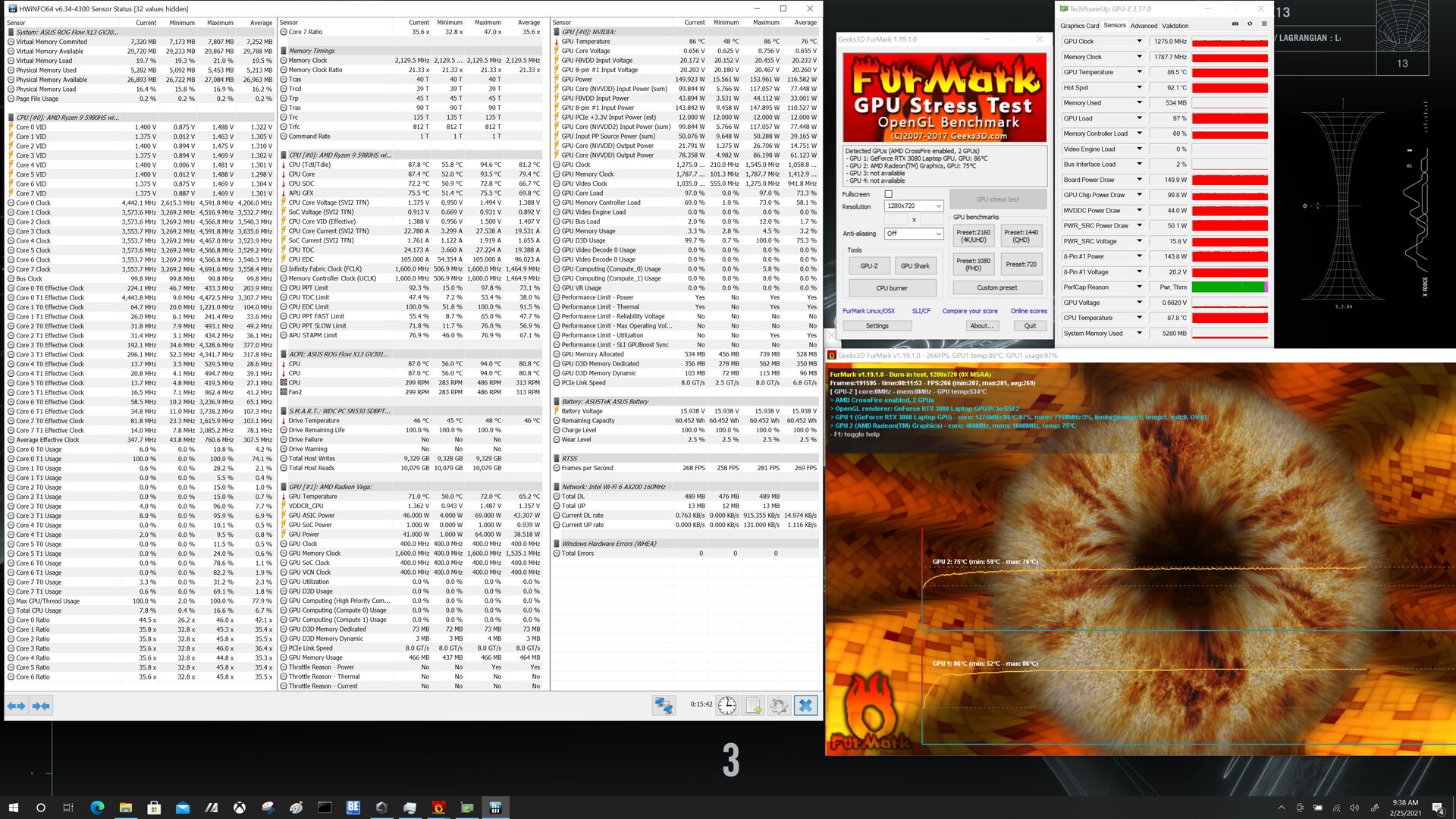Click HWiNFO Maximum column header in first pane
1456x819 pixels.
[220, 23]
